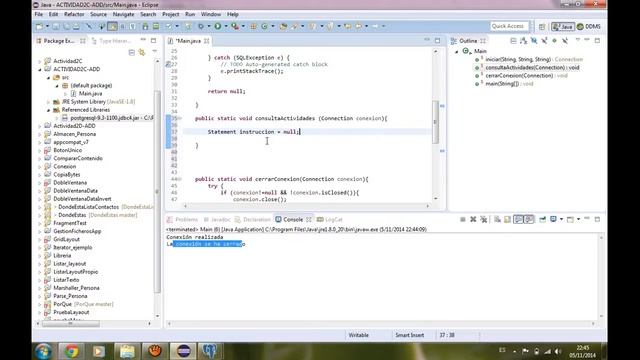This screenshot has height=360, width=640.
Task: Collapse Referenced Libraries node
Action: 49,110
